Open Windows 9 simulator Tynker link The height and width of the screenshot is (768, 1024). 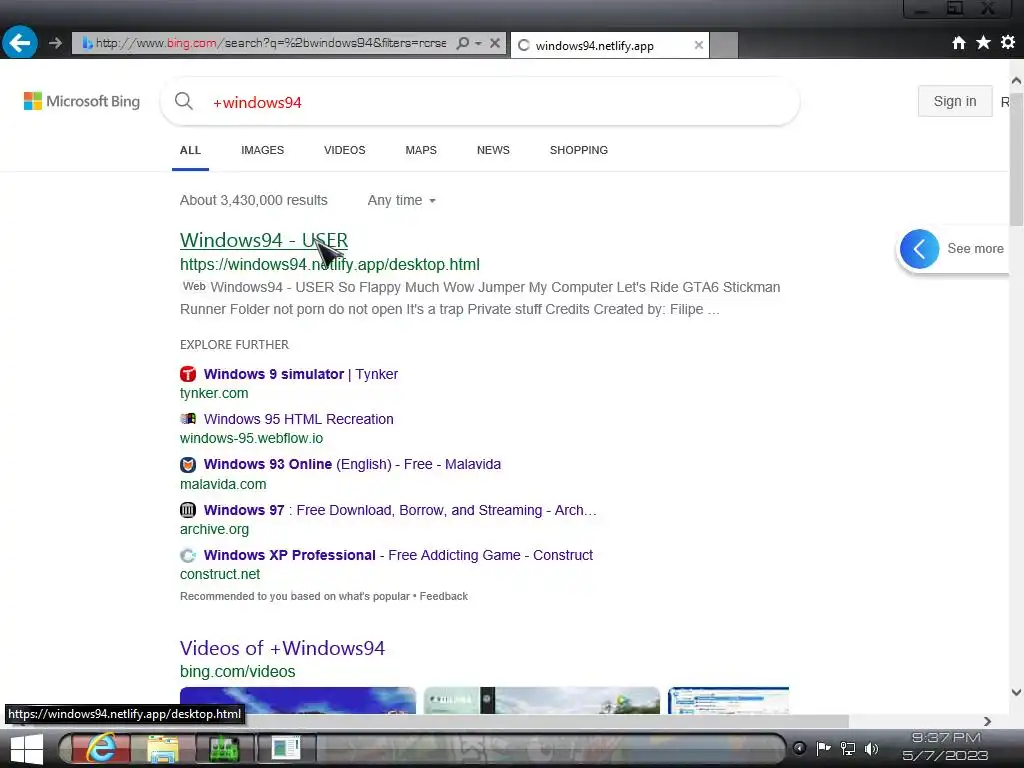pyautogui.click(x=300, y=374)
